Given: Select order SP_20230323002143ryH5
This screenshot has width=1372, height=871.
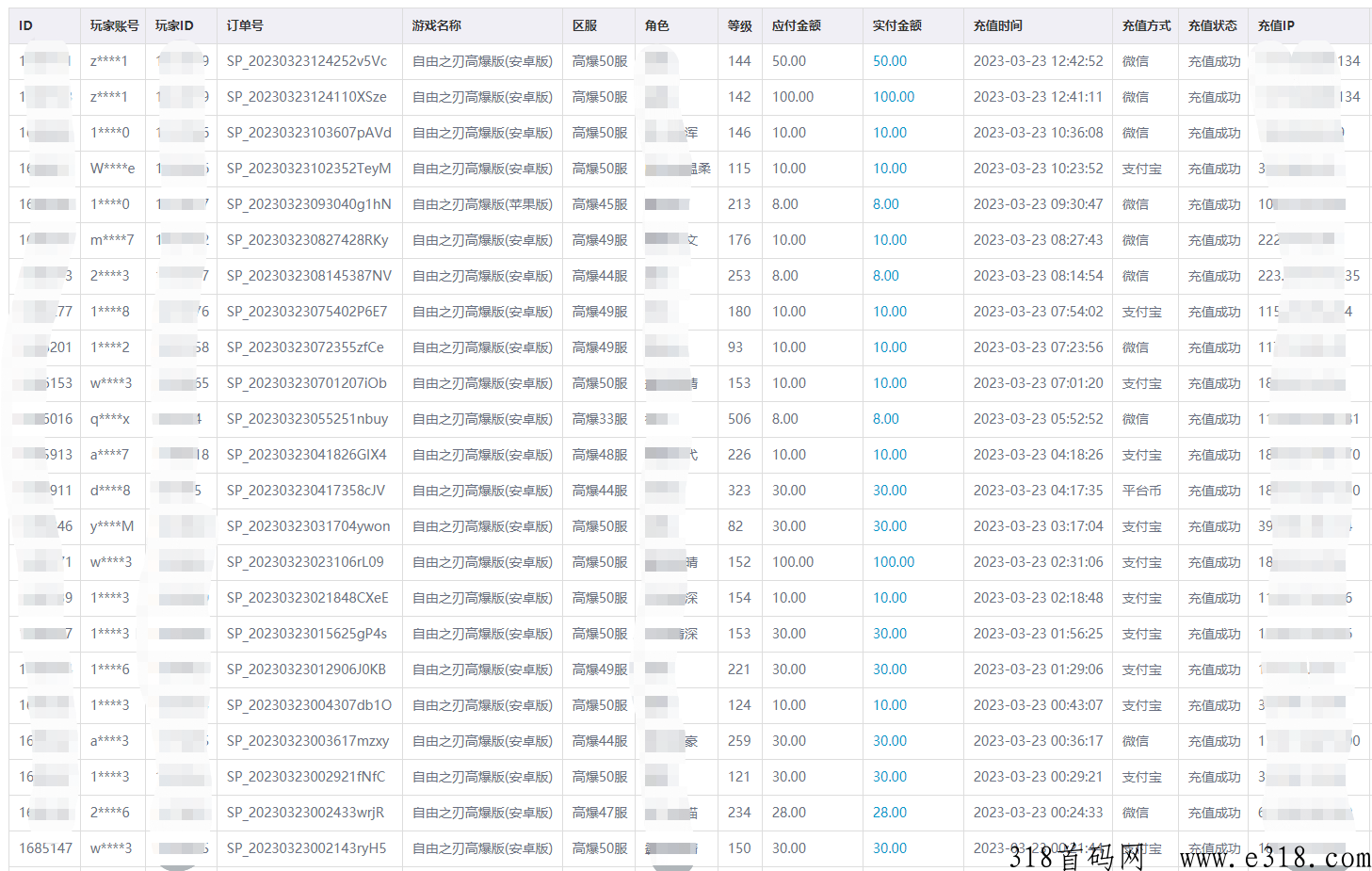Looking at the screenshot, I should click(307, 848).
